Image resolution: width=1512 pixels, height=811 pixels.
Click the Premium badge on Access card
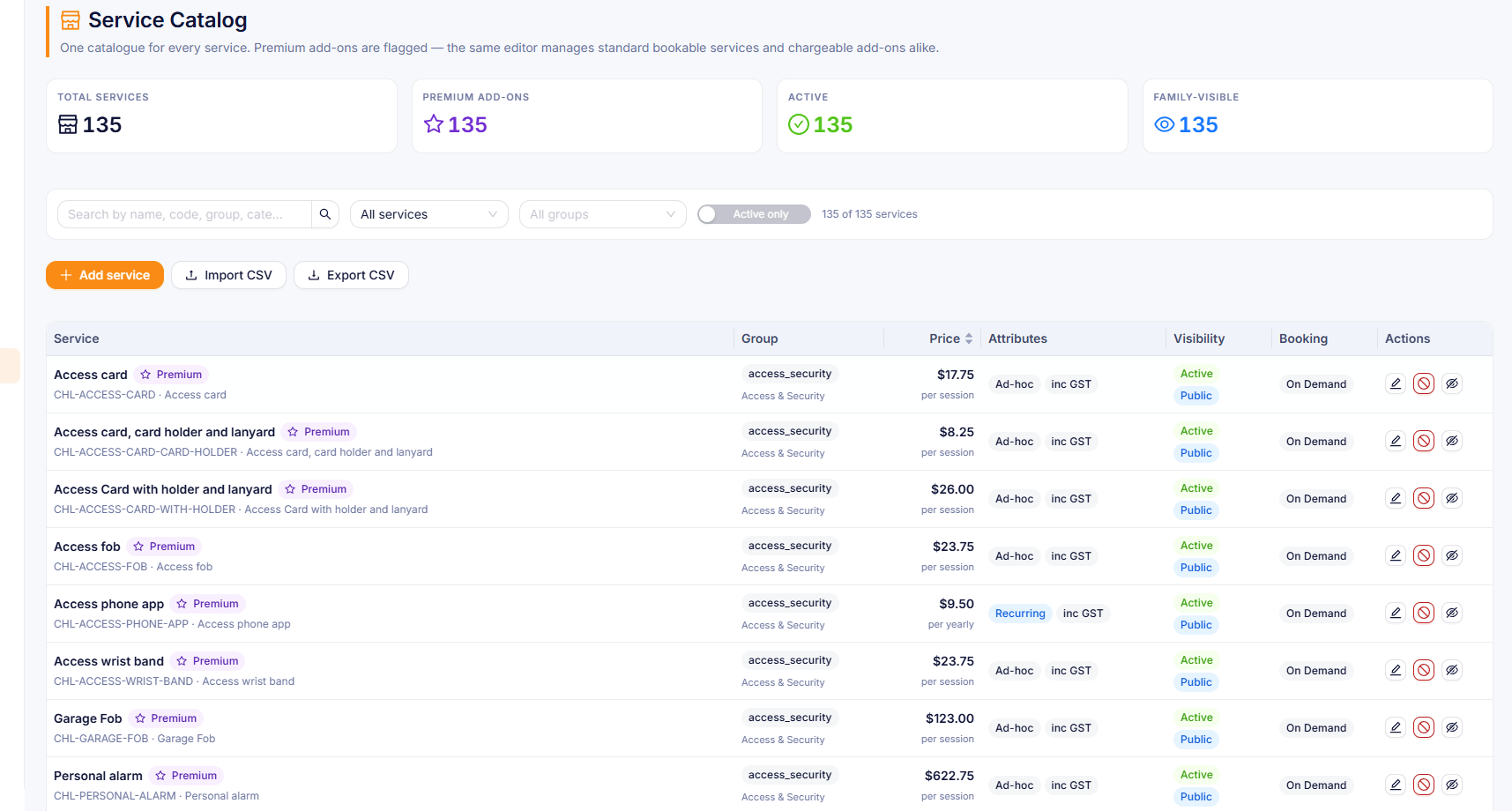click(x=172, y=375)
